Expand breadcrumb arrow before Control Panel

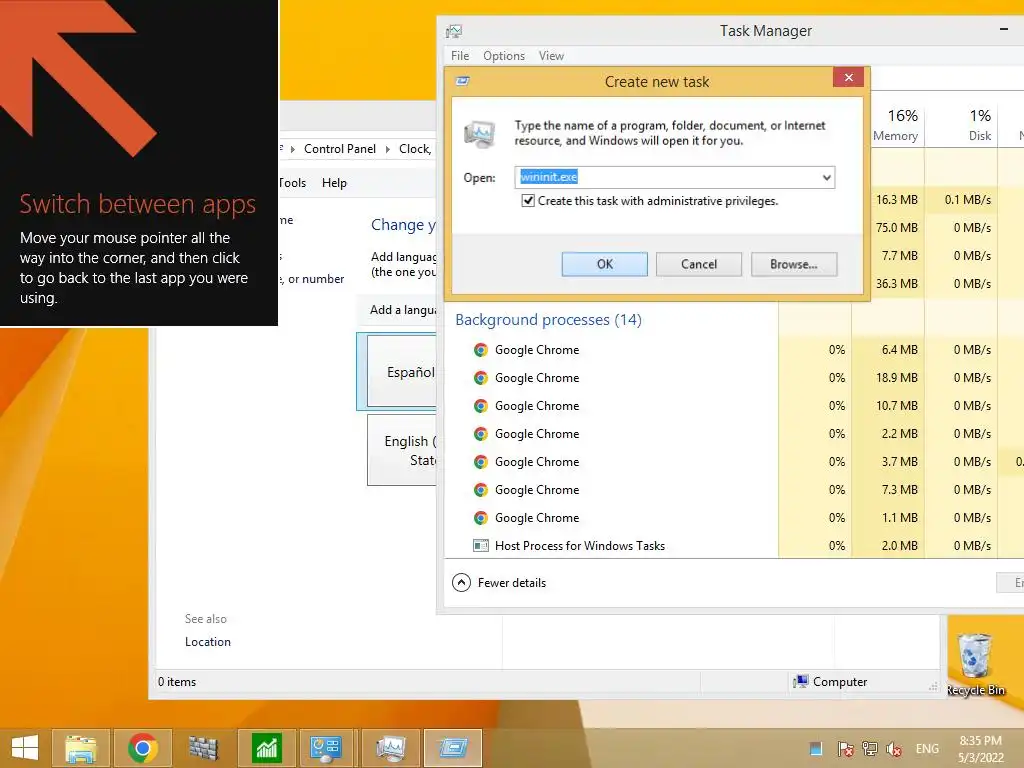click(x=293, y=150)
